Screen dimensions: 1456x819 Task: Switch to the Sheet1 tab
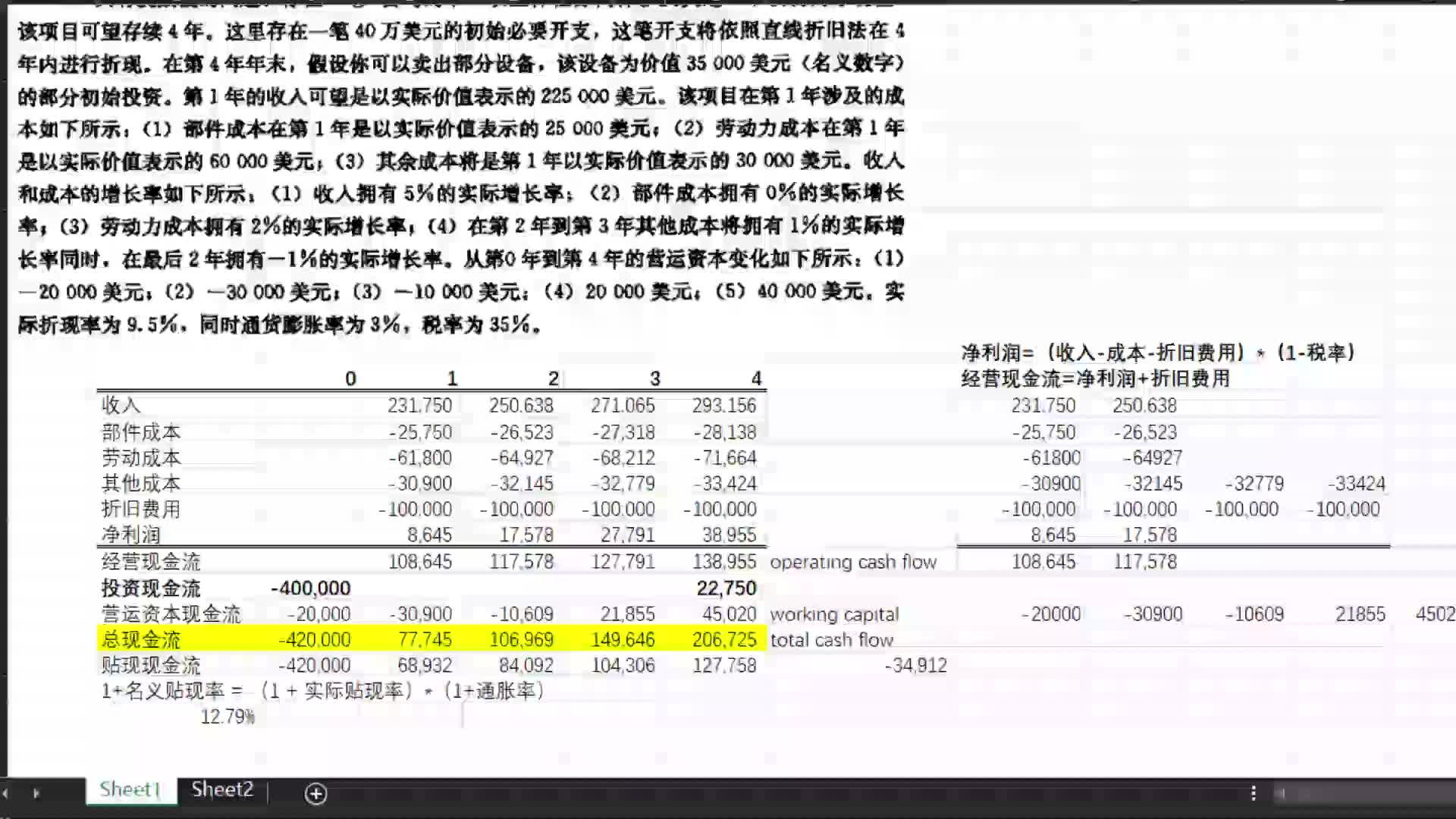pyautogui.click(x=130, y=789)
